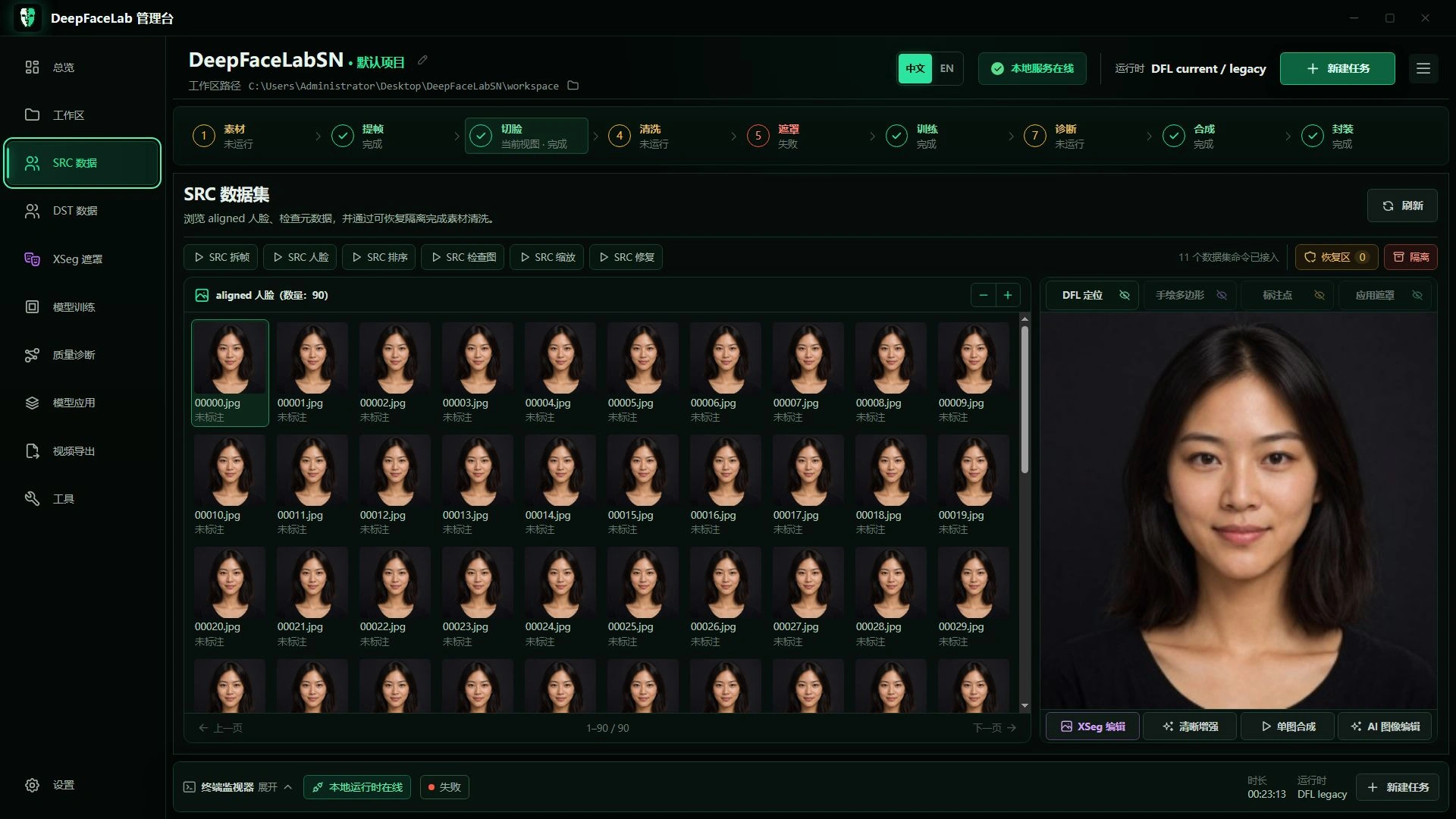
Task: Click the pencil icon beside 默认项目
Action: click(x=422, y=61)
